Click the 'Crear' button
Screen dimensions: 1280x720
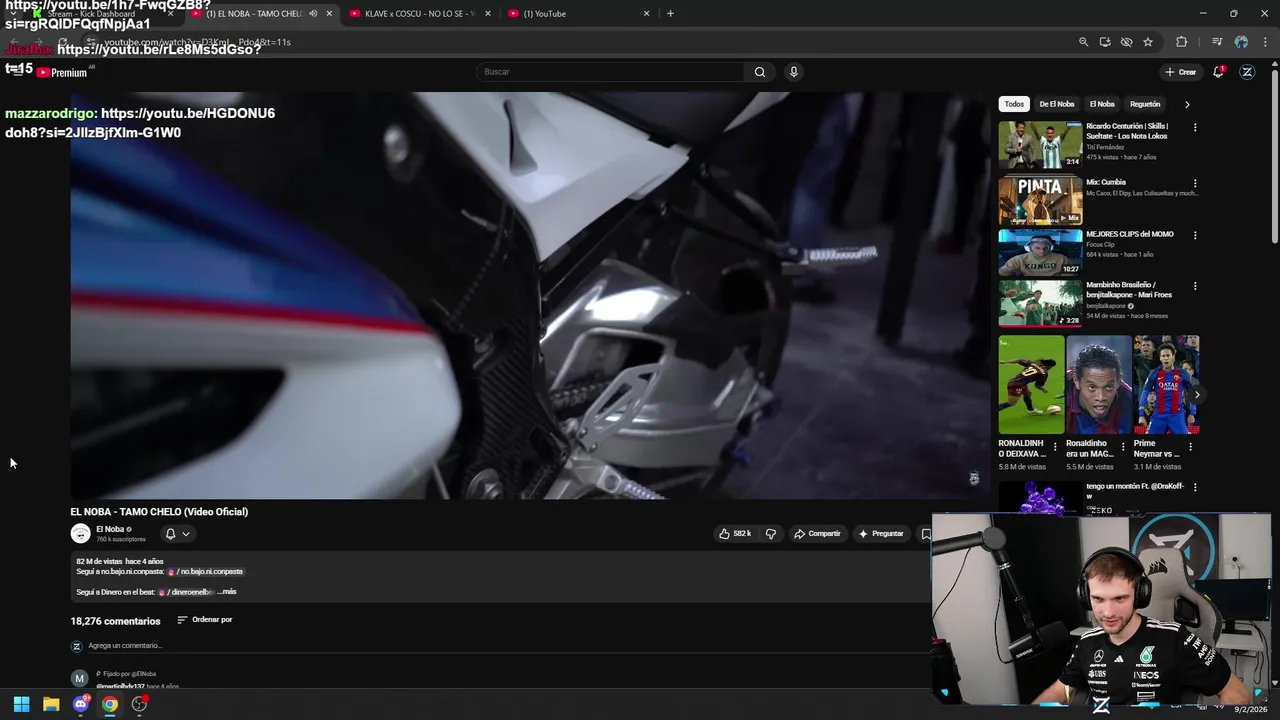[x=1180, y=72]
